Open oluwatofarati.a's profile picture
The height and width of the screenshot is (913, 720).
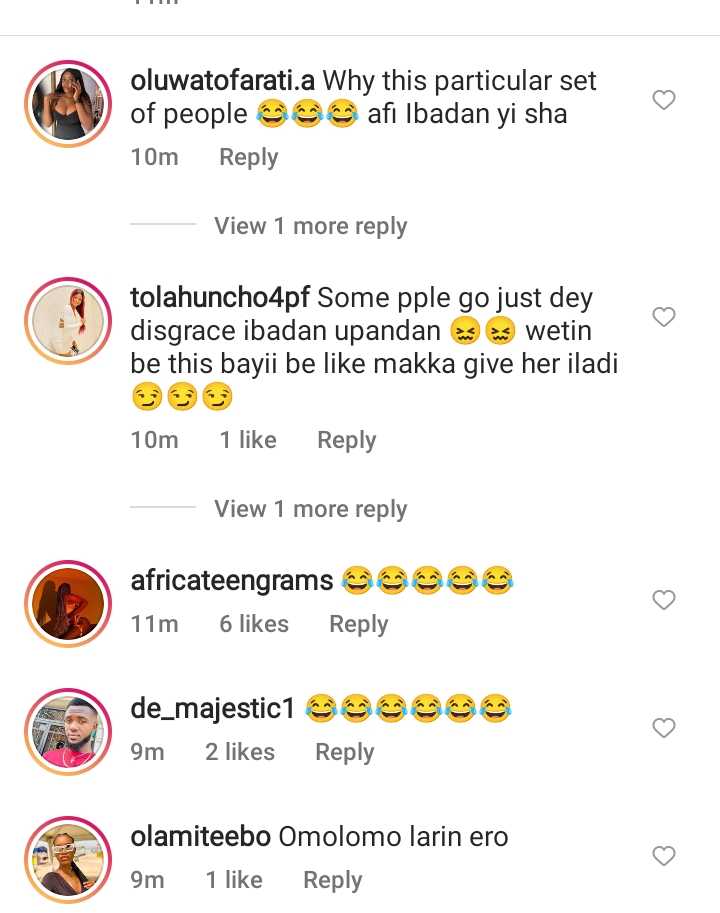coord(67,104)
